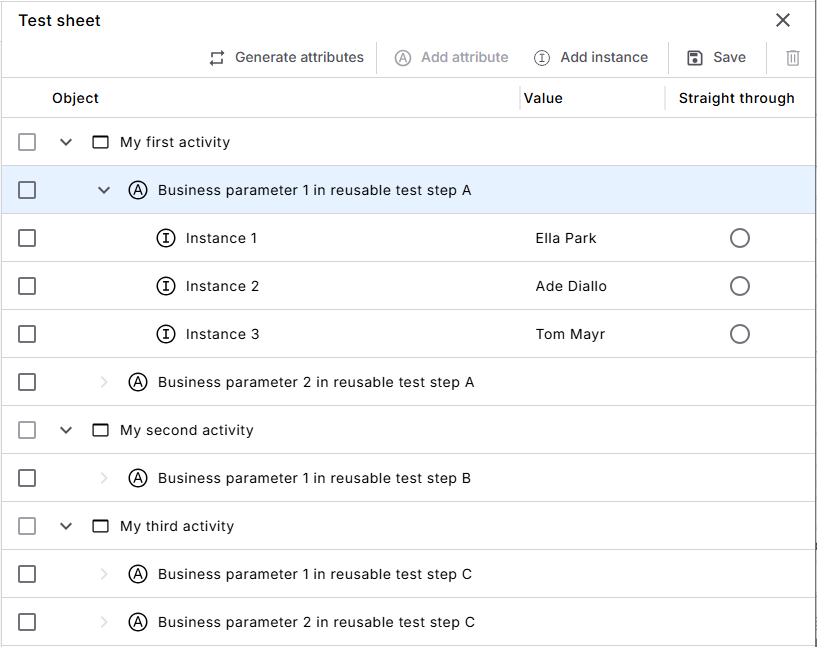This screenshot has width=817, height=647.
Task: Click My third activity window icon
Action: [x=101, y=526]
